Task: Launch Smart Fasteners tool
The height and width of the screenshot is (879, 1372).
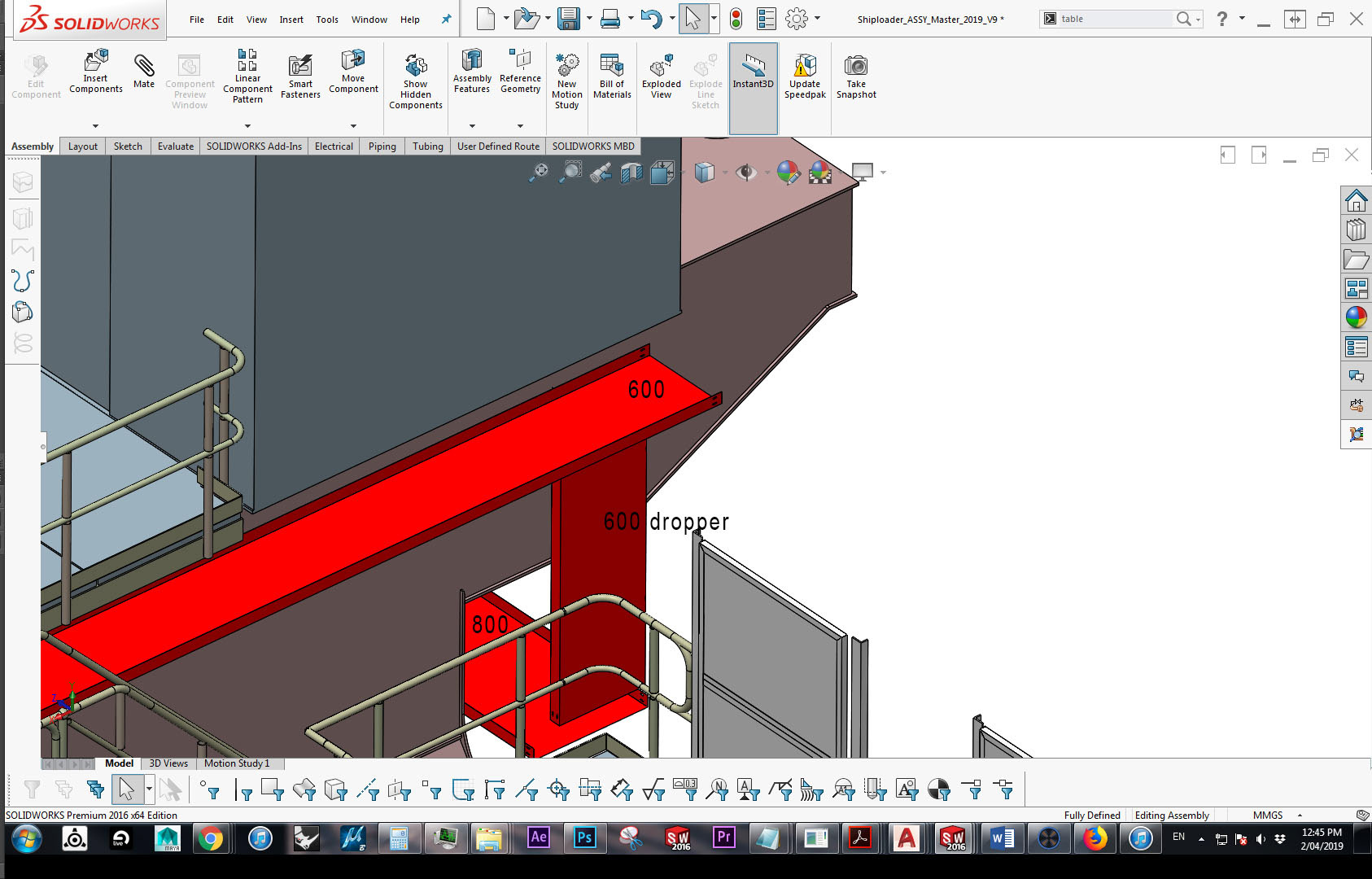Action: click(300, 77)
